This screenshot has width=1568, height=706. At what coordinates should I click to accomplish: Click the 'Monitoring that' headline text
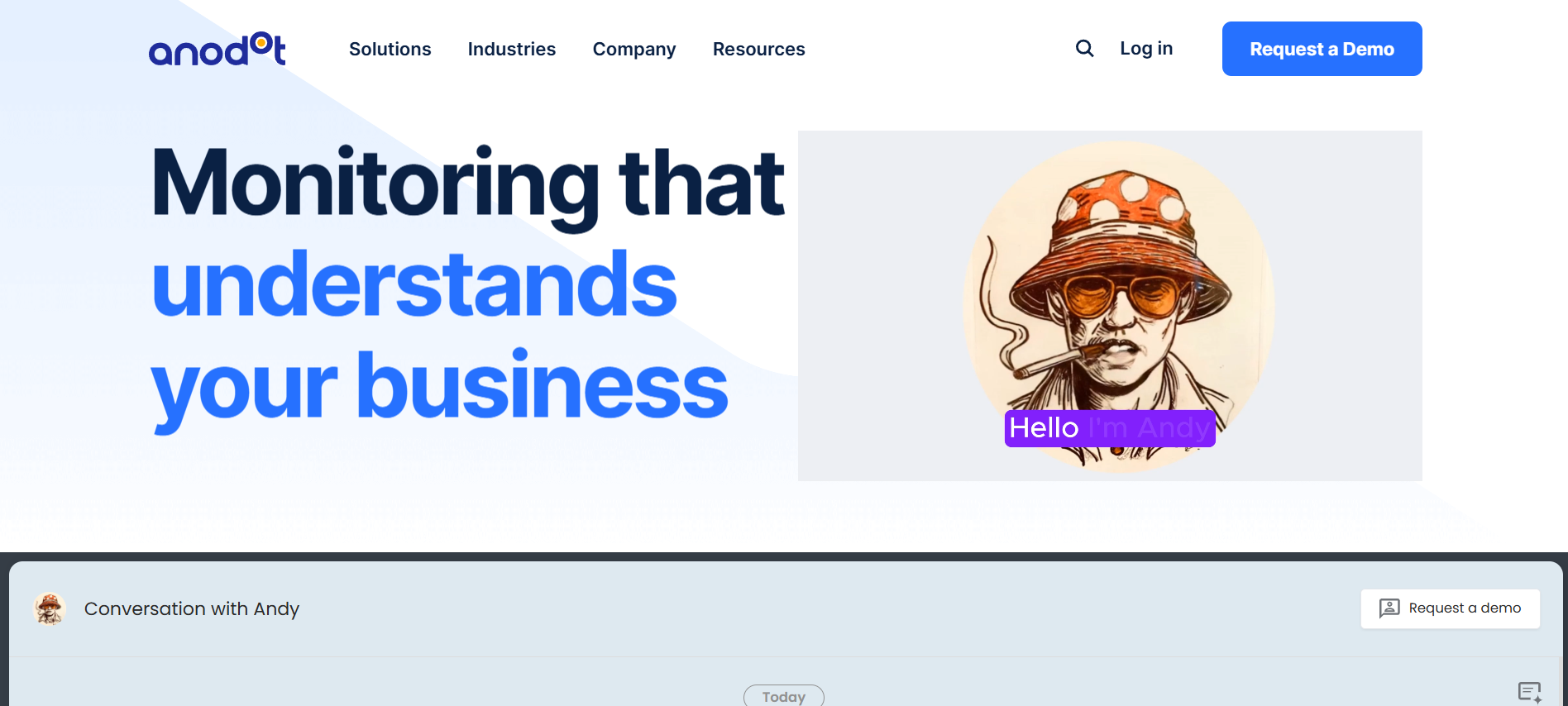tap(468, 184)
